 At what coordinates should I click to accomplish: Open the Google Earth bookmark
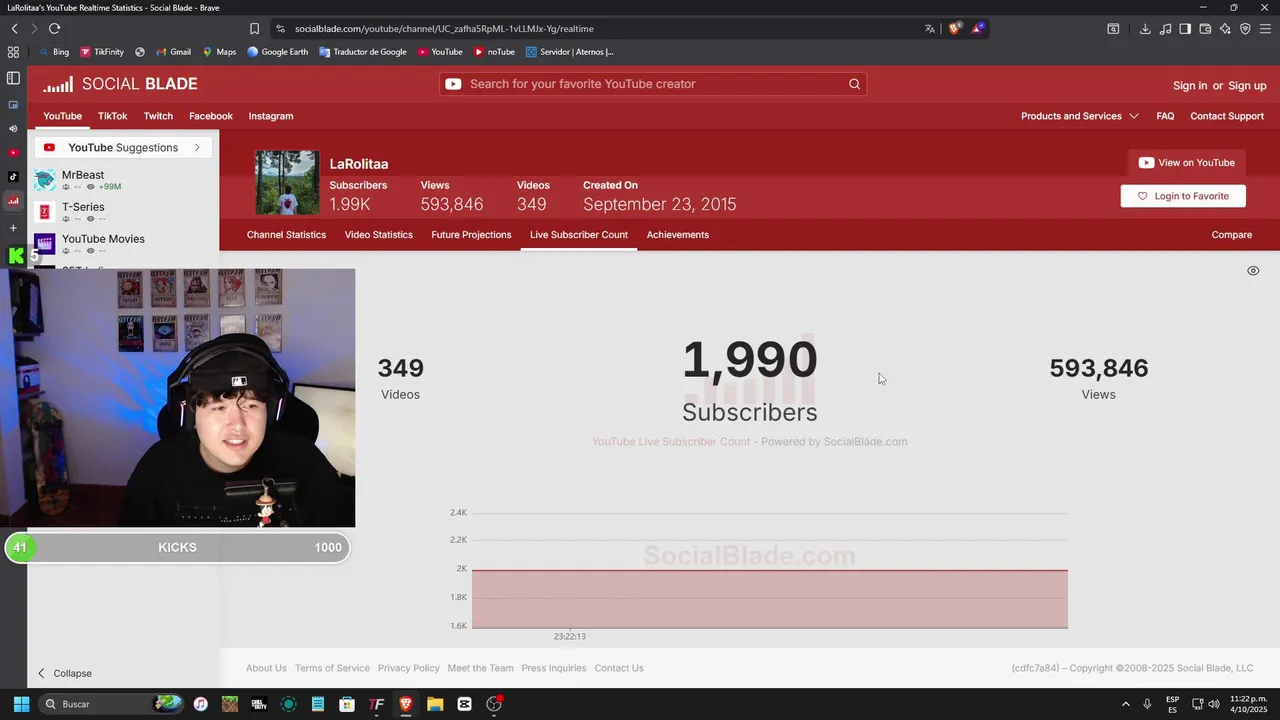click(278, 52)
